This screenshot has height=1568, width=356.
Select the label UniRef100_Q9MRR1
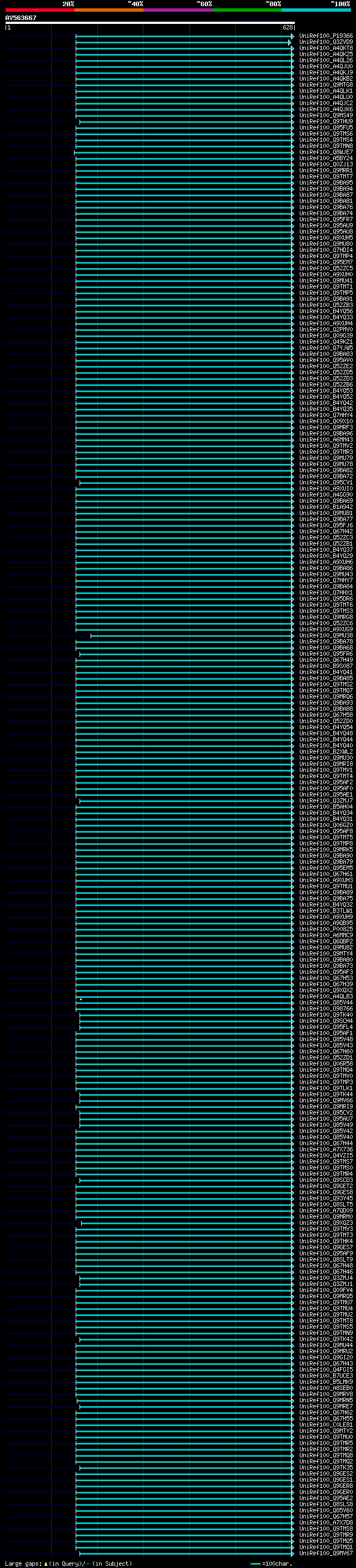(x=326, y=170)
